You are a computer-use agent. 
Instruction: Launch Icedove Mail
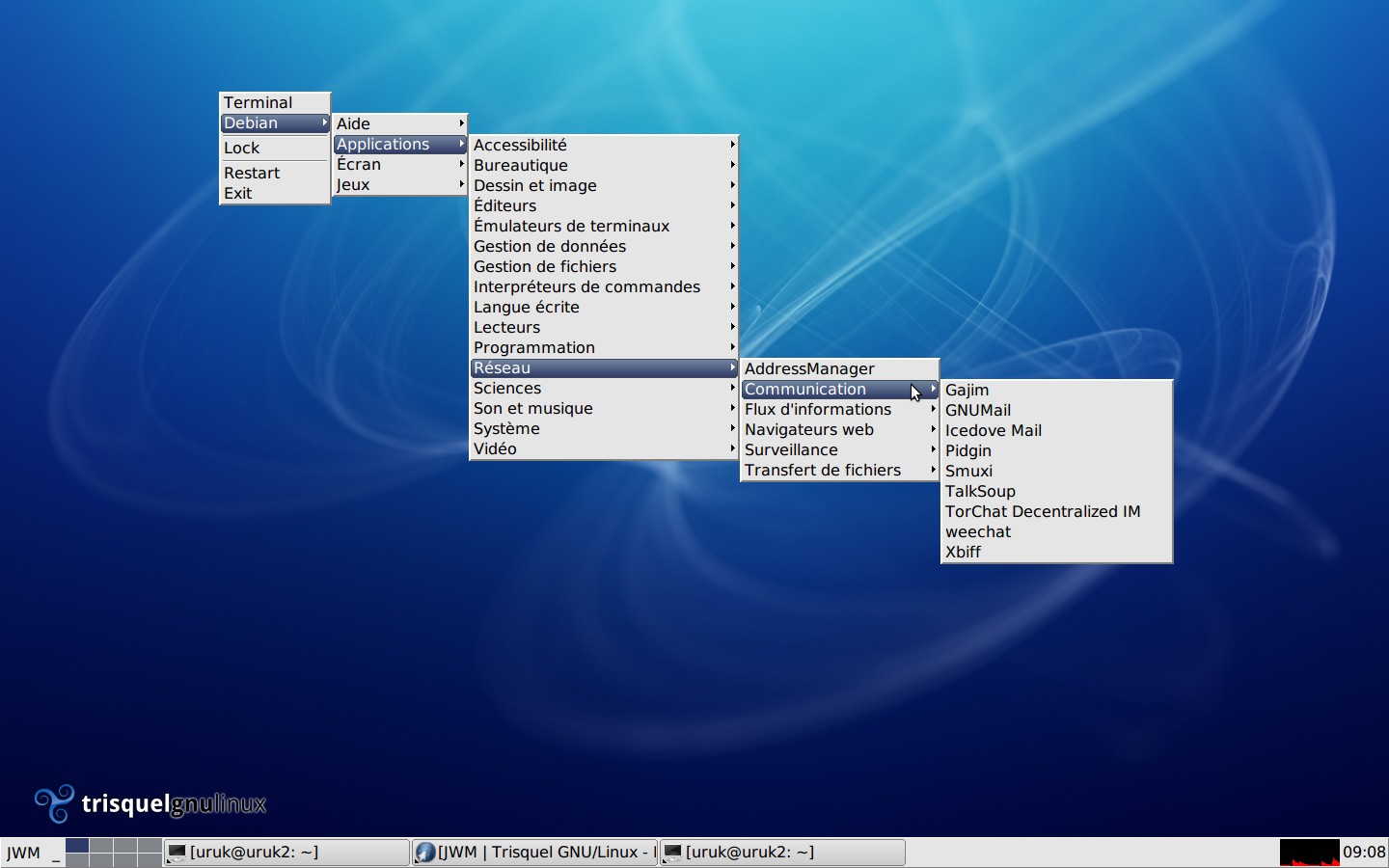[1057, 430]
